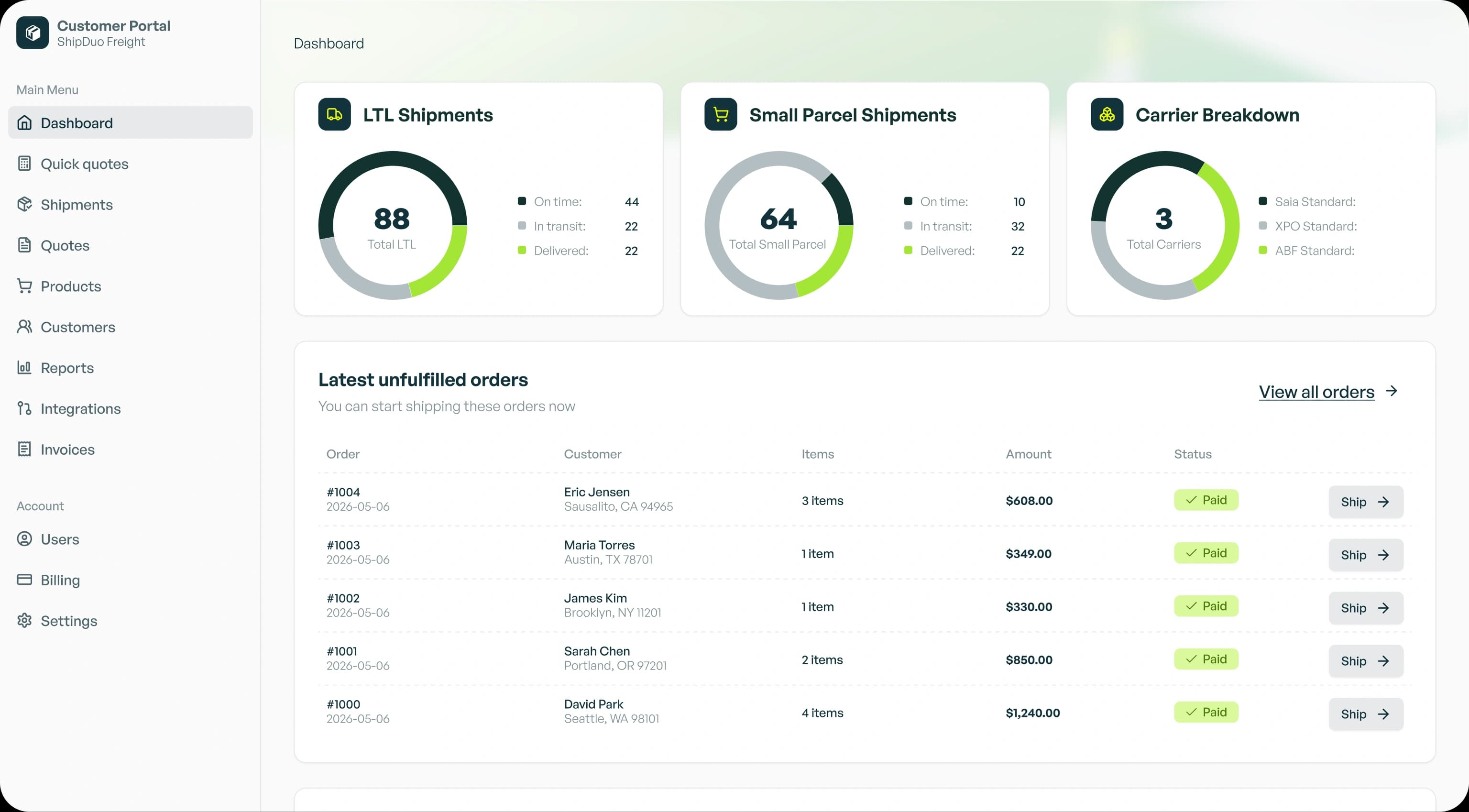Click the Dashboard home icon in sidebar

[24, 122]
